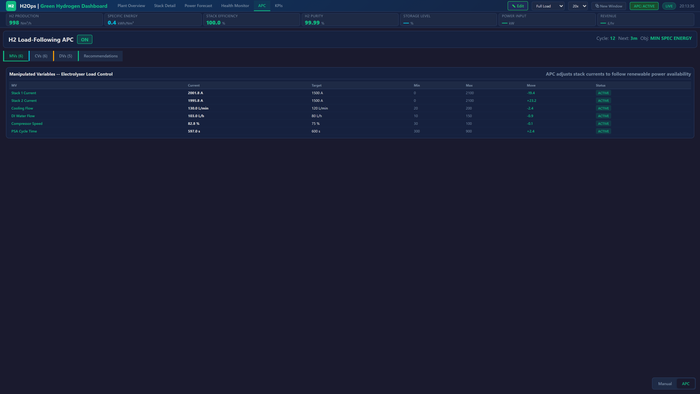Select the APC navigation tab

pyautogui.click(x=262, y=6)
